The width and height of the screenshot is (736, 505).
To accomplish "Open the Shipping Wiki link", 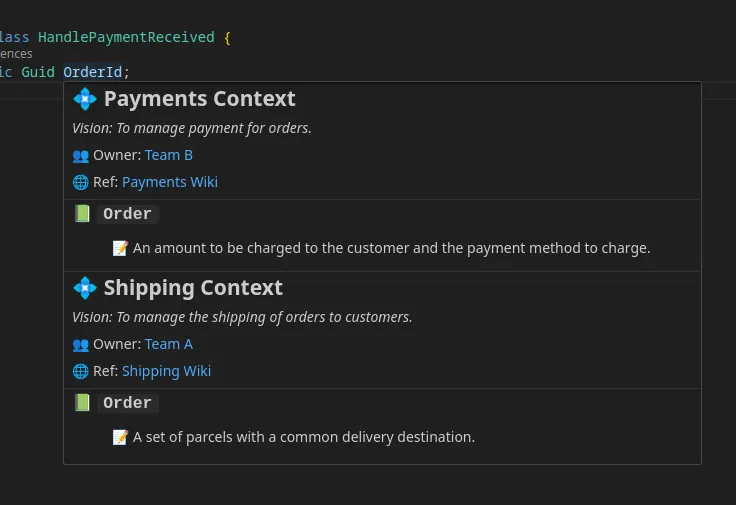I will (x=166, y=371).
